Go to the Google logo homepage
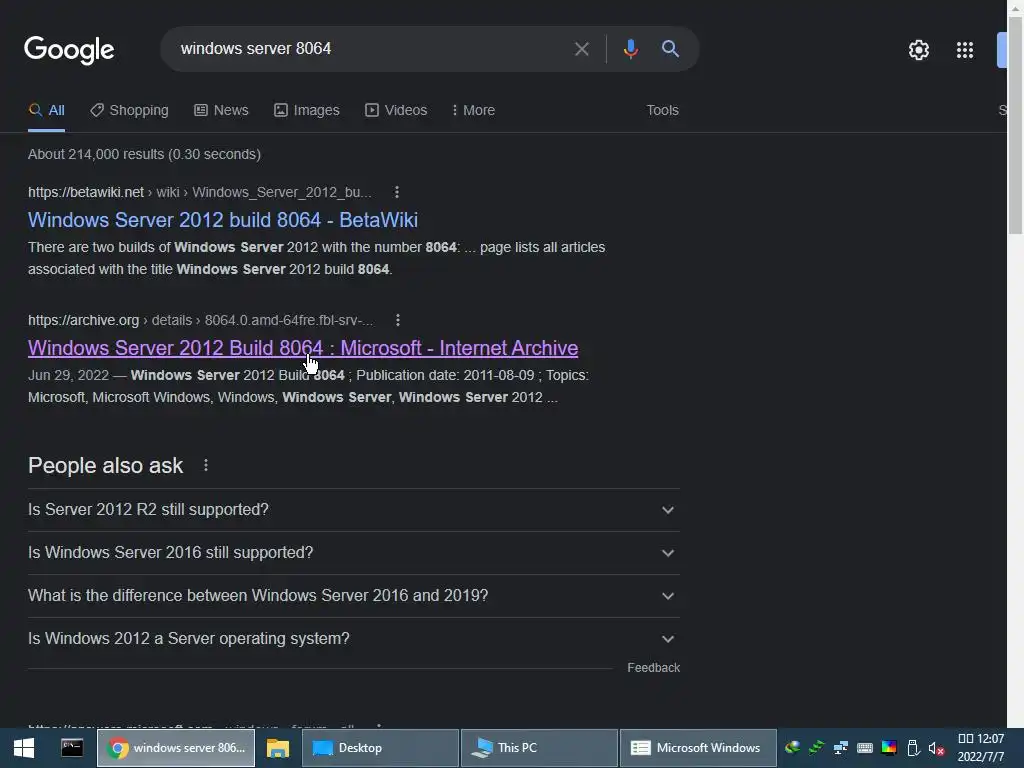Screen dimensions: 1024x768 tap(69, 50)
